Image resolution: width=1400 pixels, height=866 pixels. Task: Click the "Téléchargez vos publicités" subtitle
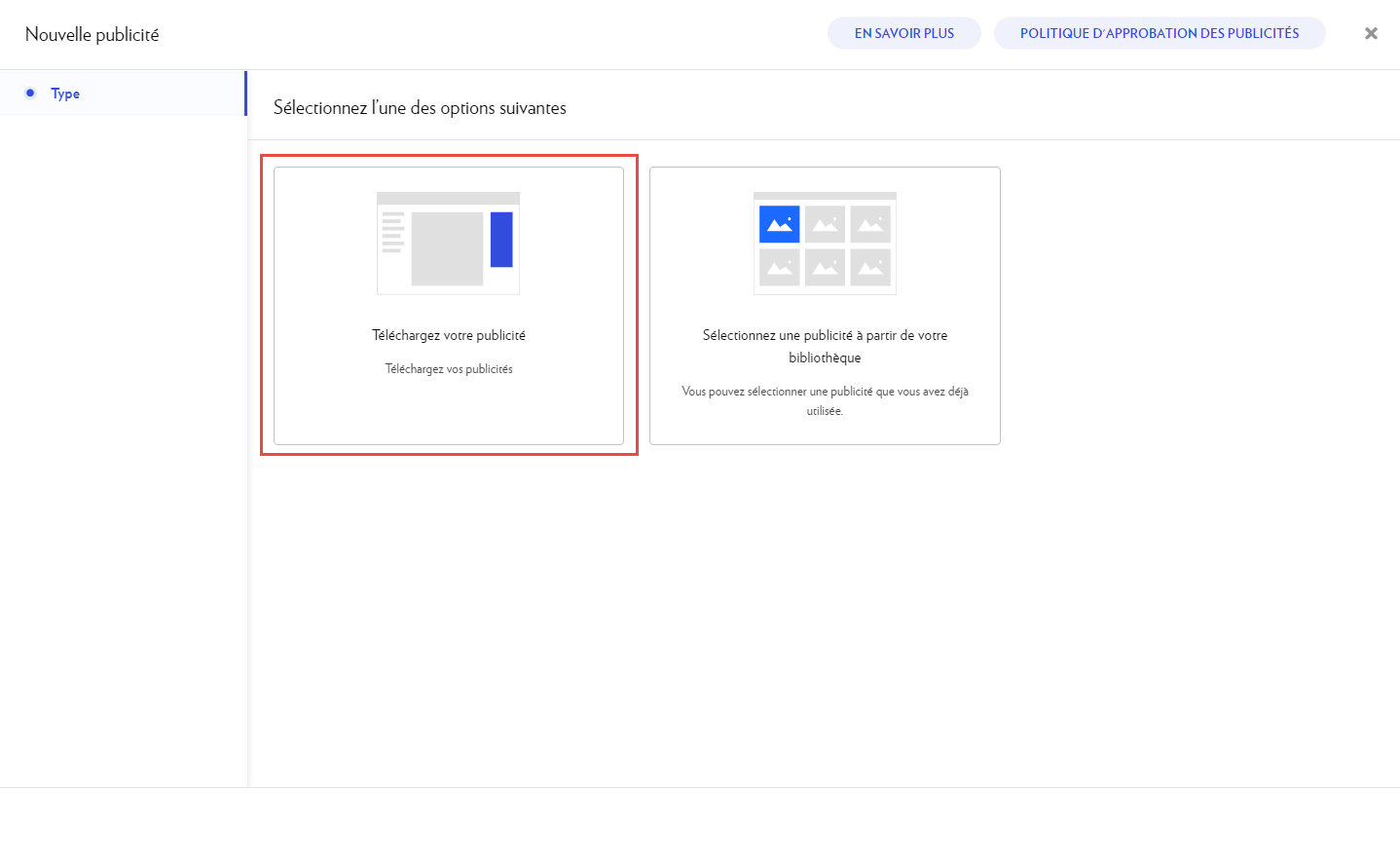448,369
